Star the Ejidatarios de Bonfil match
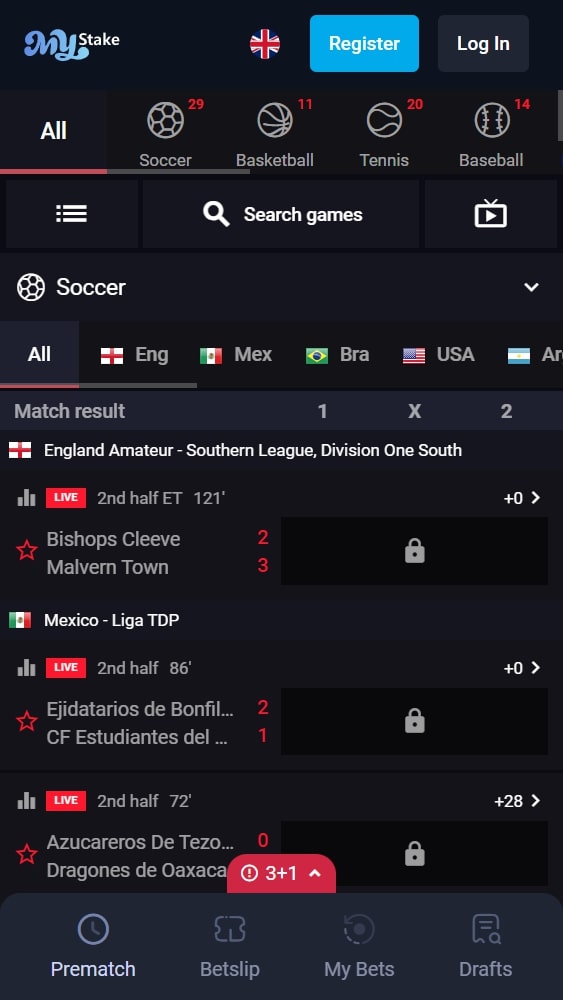 (x=26, y=721)
